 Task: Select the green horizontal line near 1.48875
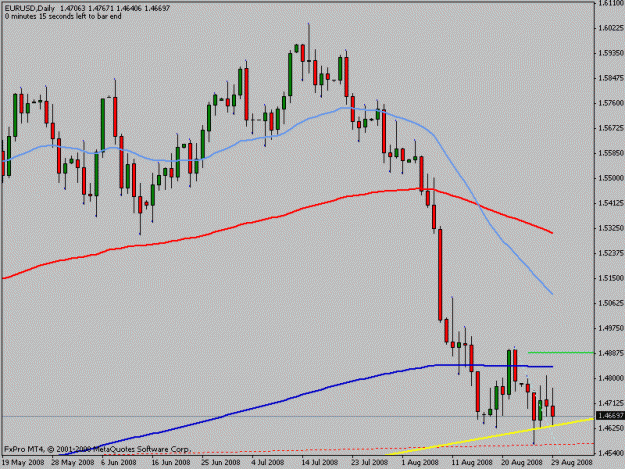pos(561,352)
